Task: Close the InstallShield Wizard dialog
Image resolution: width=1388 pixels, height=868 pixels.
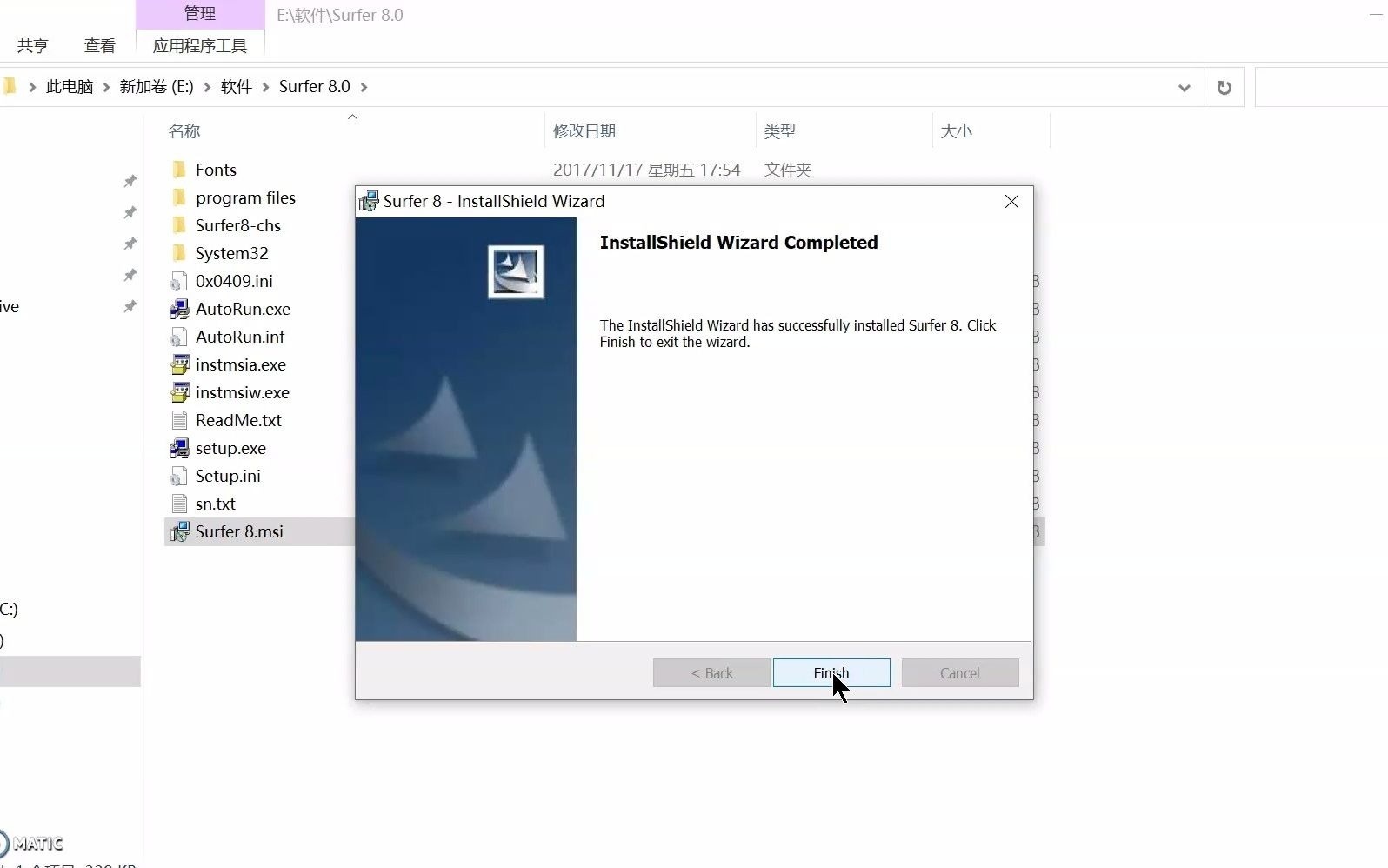Action: (x=1011, y=202)
